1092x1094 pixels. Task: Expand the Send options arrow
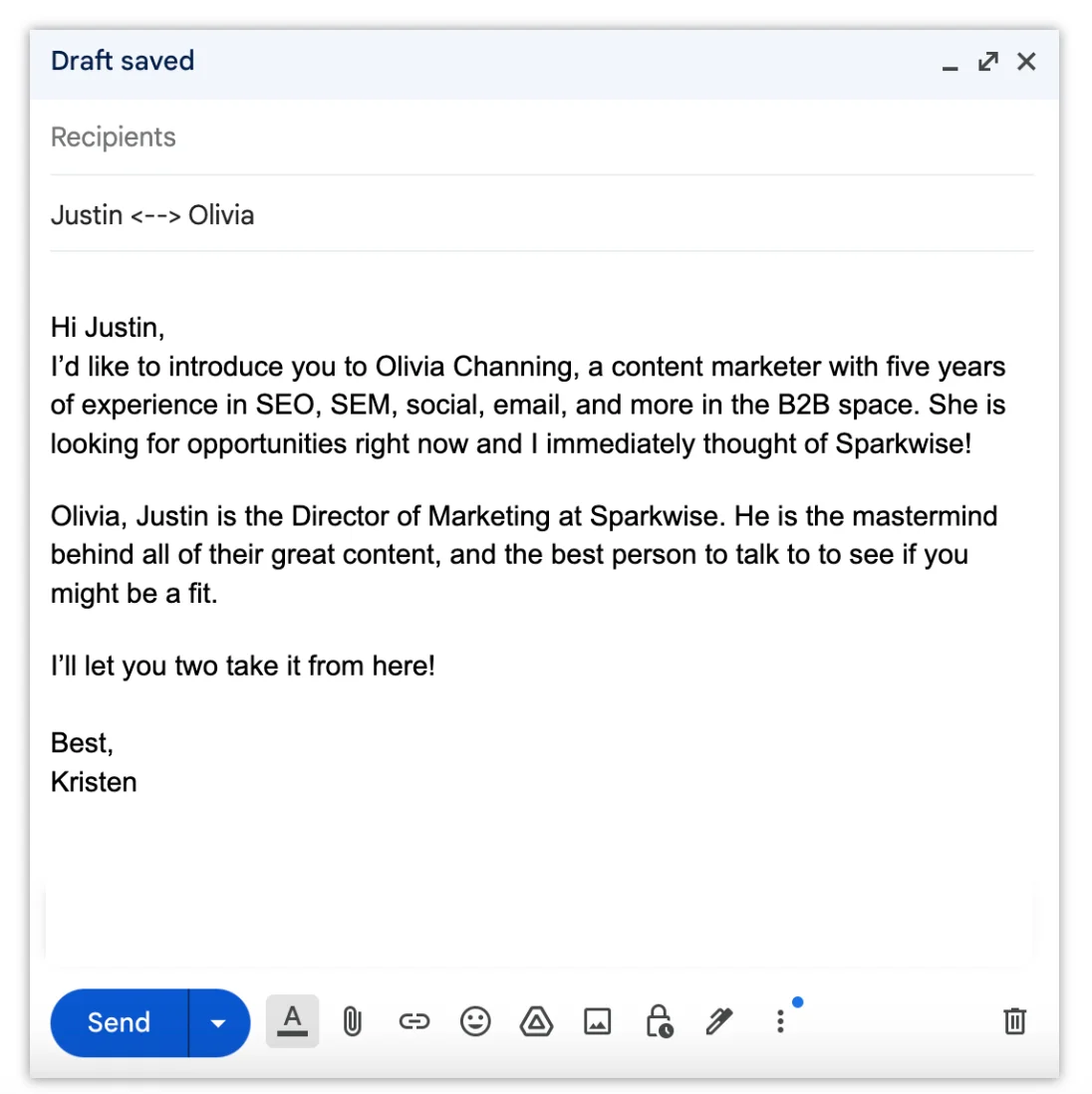(x=218, y=1021)
